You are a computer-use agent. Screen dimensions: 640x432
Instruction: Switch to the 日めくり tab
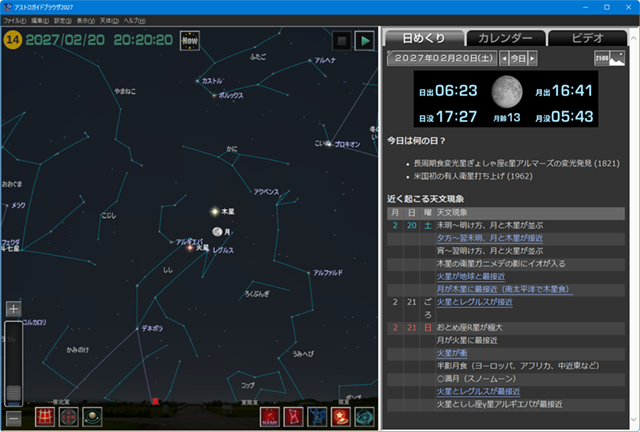click(x=424, y=38)
